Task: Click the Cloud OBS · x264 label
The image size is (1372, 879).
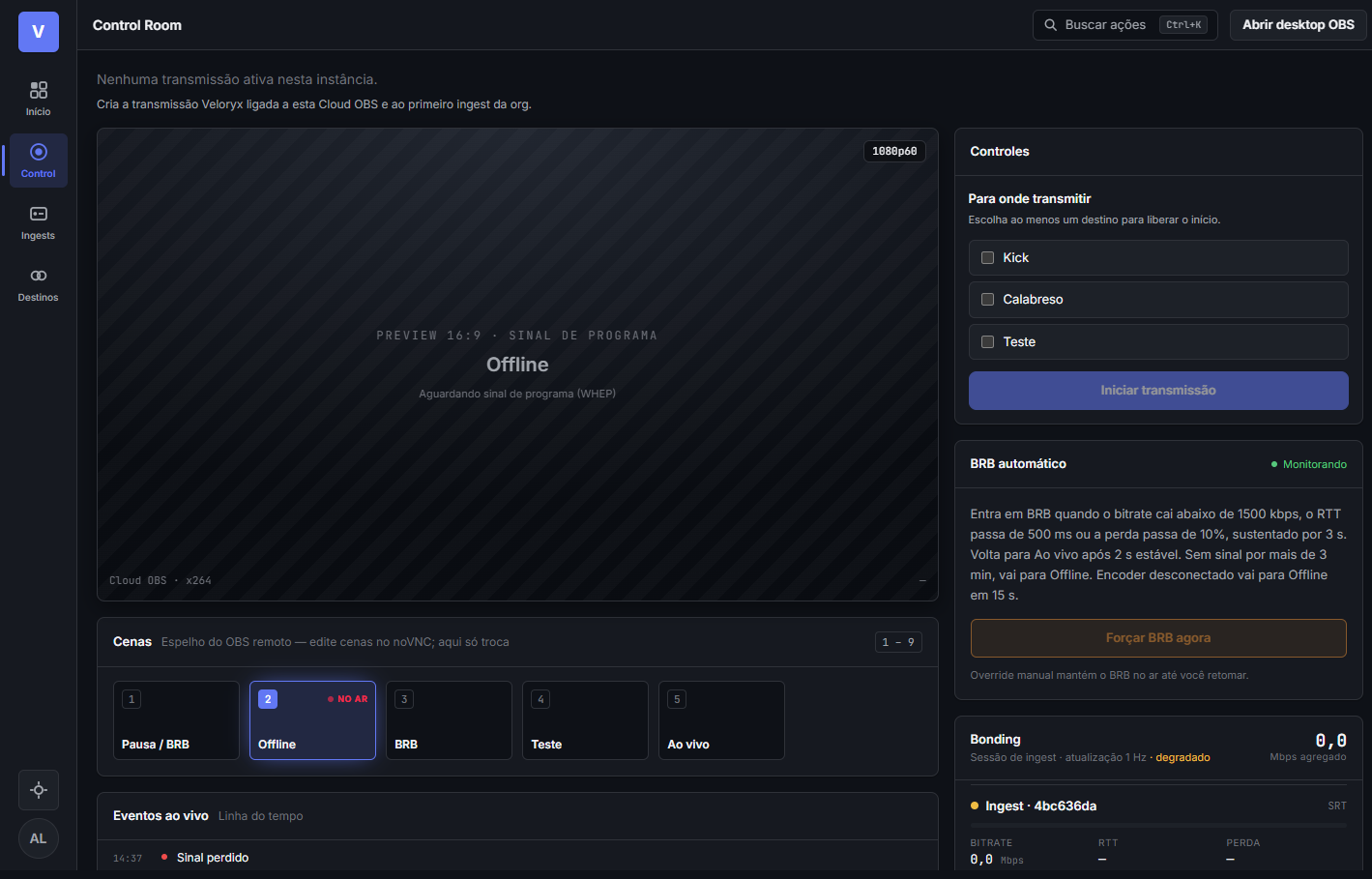Action: point(161,581)
